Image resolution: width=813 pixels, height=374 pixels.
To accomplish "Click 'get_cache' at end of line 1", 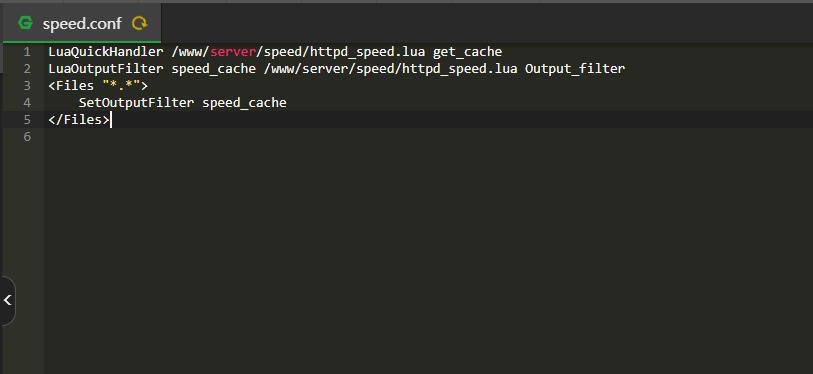I will (x=467, y=52).
